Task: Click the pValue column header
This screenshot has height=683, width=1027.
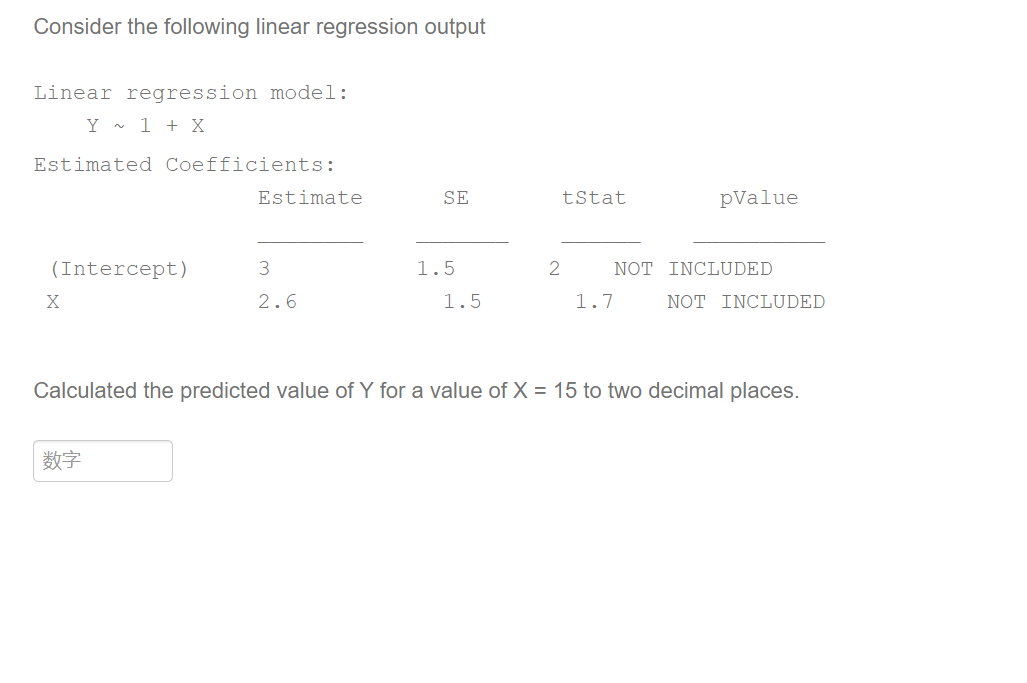Action: (x=759, y=197)
